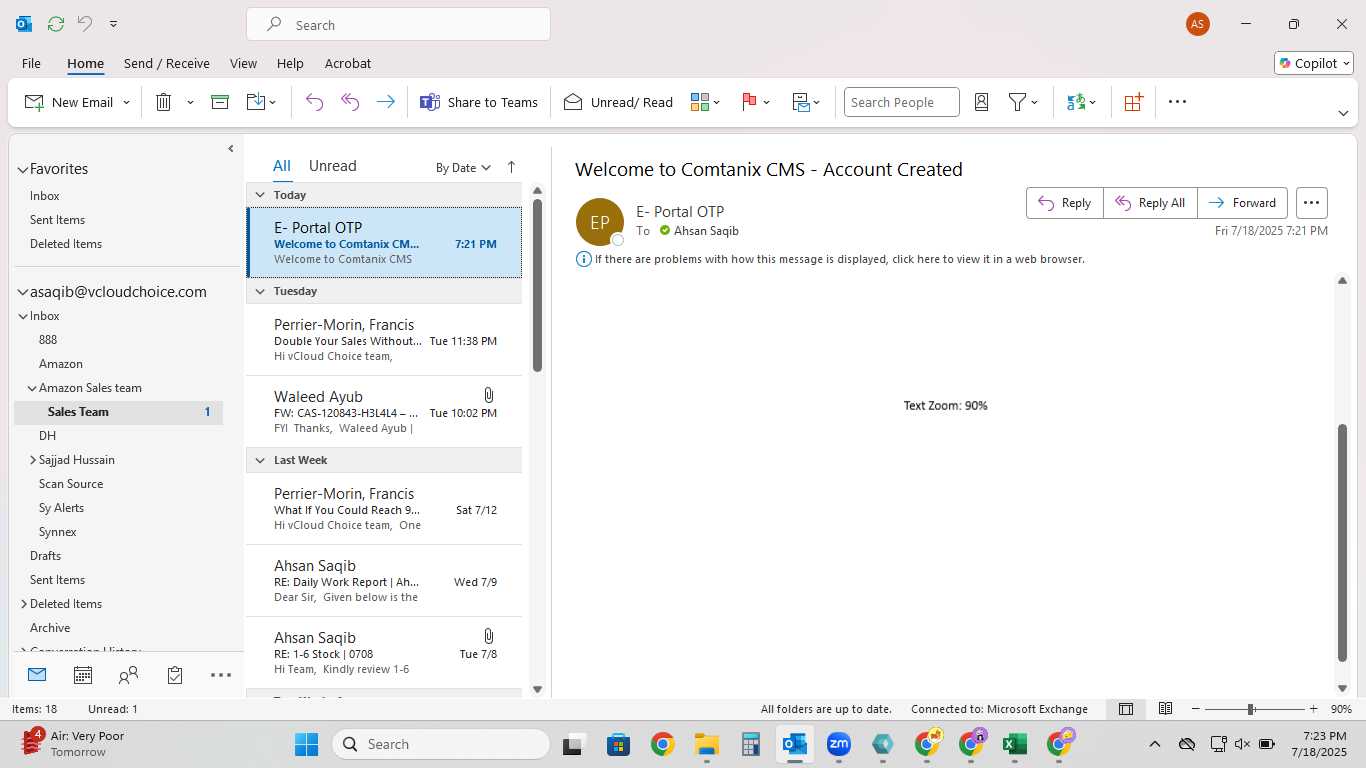The height and width of the screenshot is (768, 1366).
Task: Click the Undo icon in title bar
Action: click(84, 24)
